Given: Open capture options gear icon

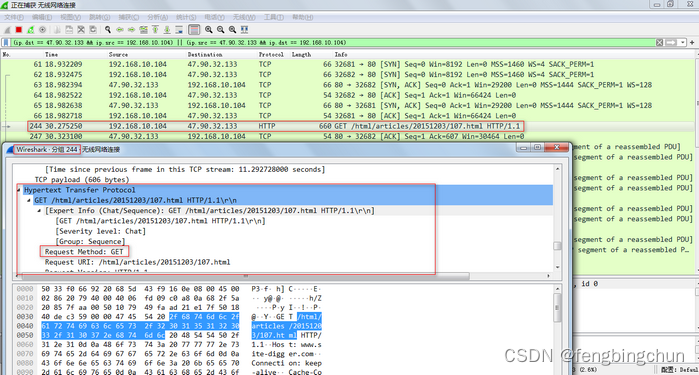Looking at the screenshot, I should (x=42, y=30).
